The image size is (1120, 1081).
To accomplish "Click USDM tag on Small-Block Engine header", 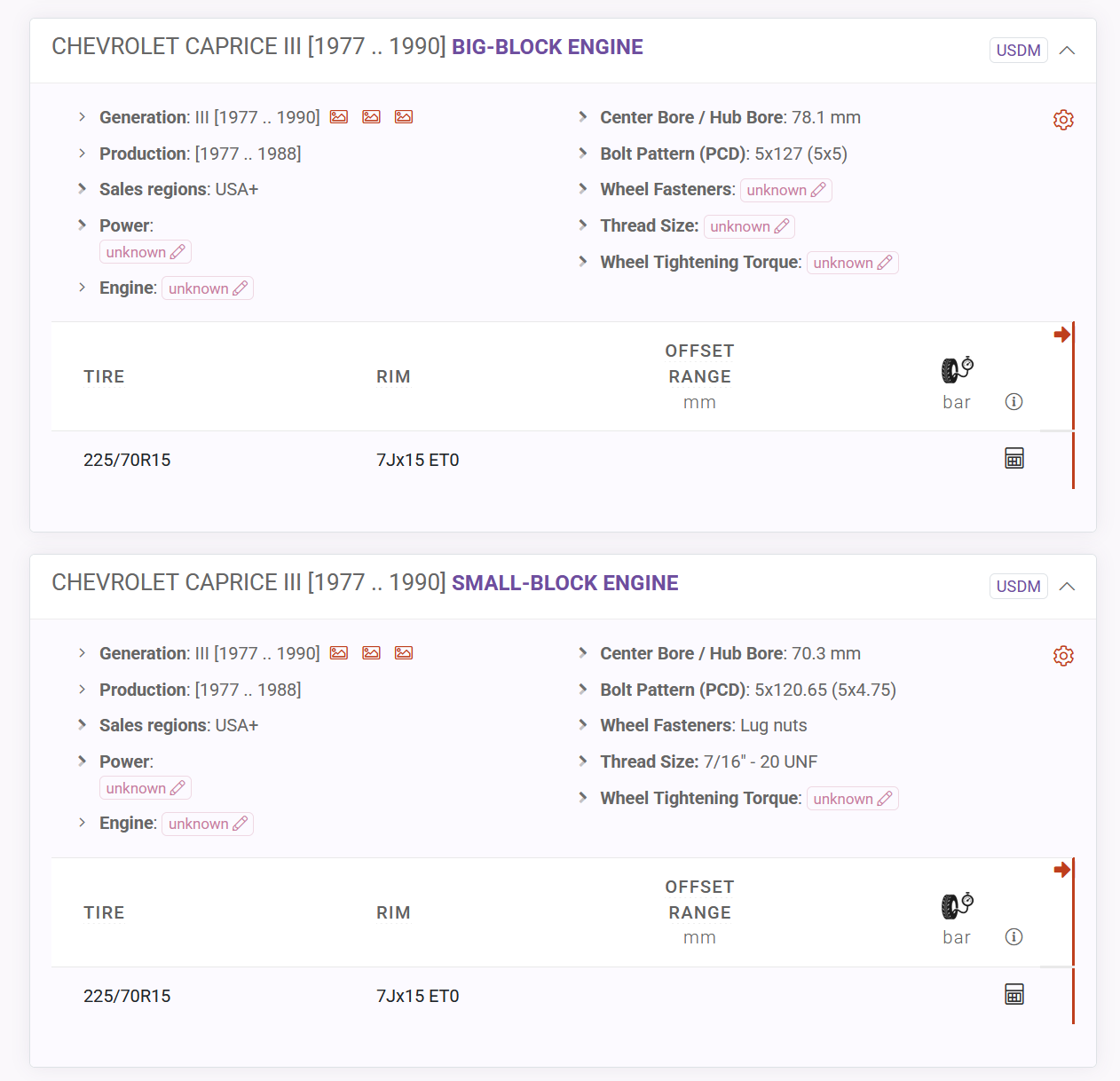I will pyautogui.click(x=1018, y=587).
